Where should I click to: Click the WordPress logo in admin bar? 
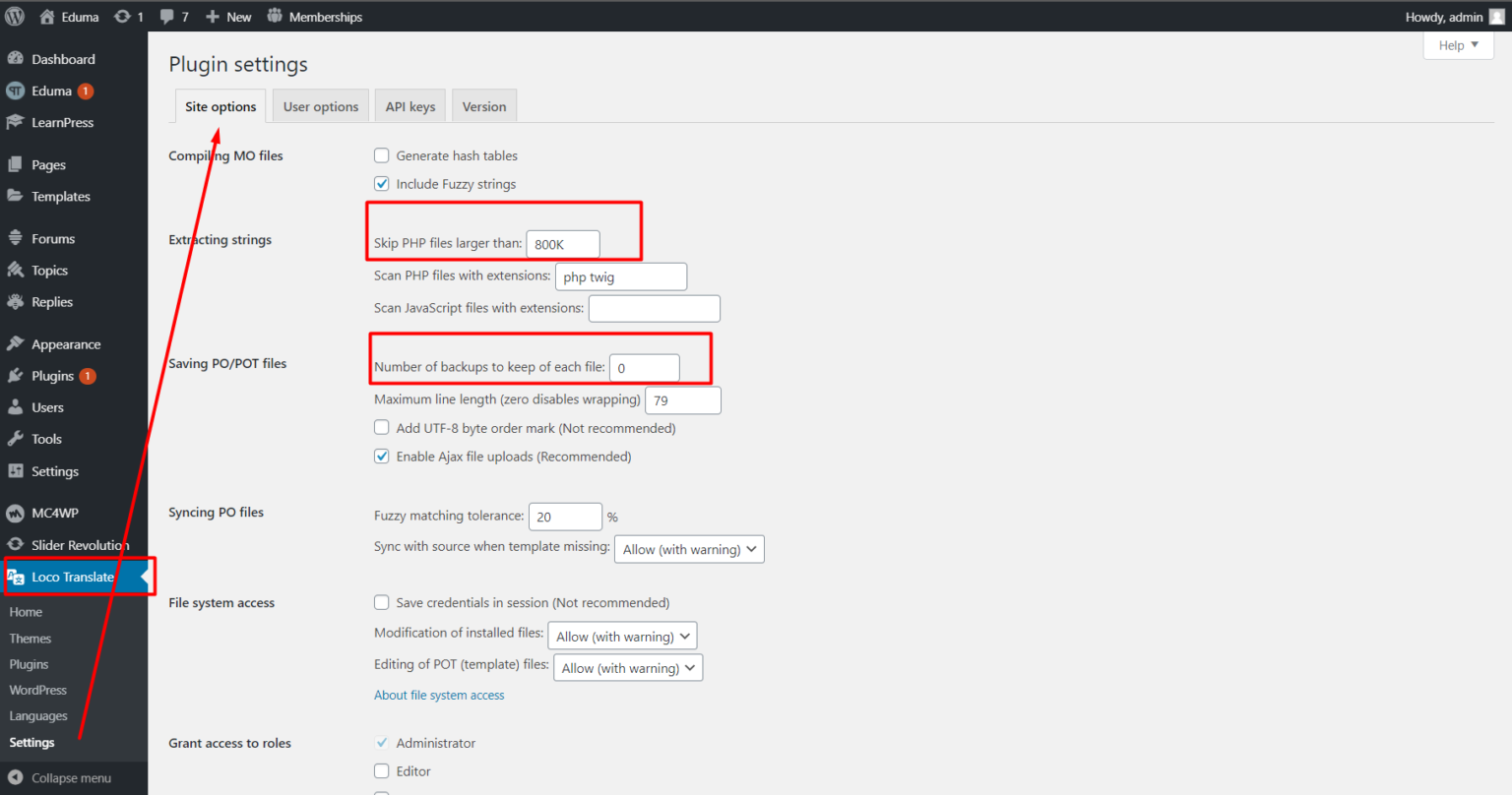(x=15, y=16)
